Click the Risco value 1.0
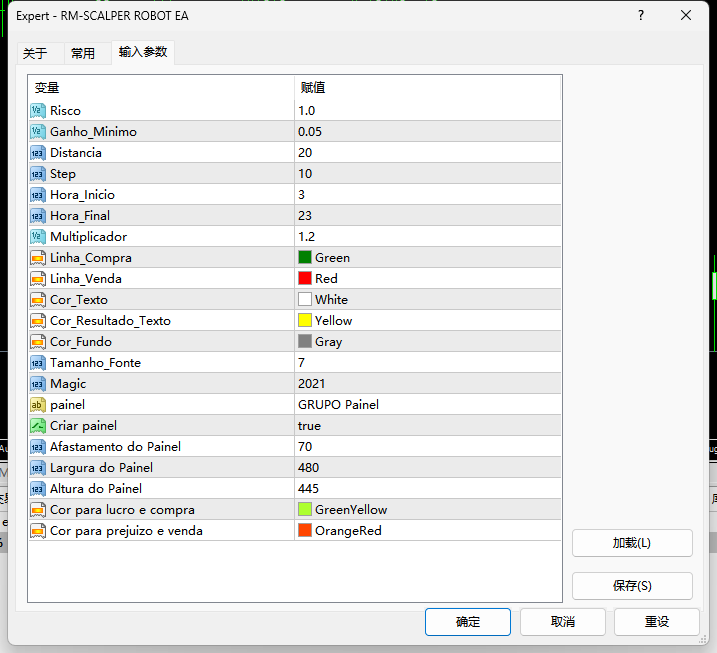 pos(306,111)
